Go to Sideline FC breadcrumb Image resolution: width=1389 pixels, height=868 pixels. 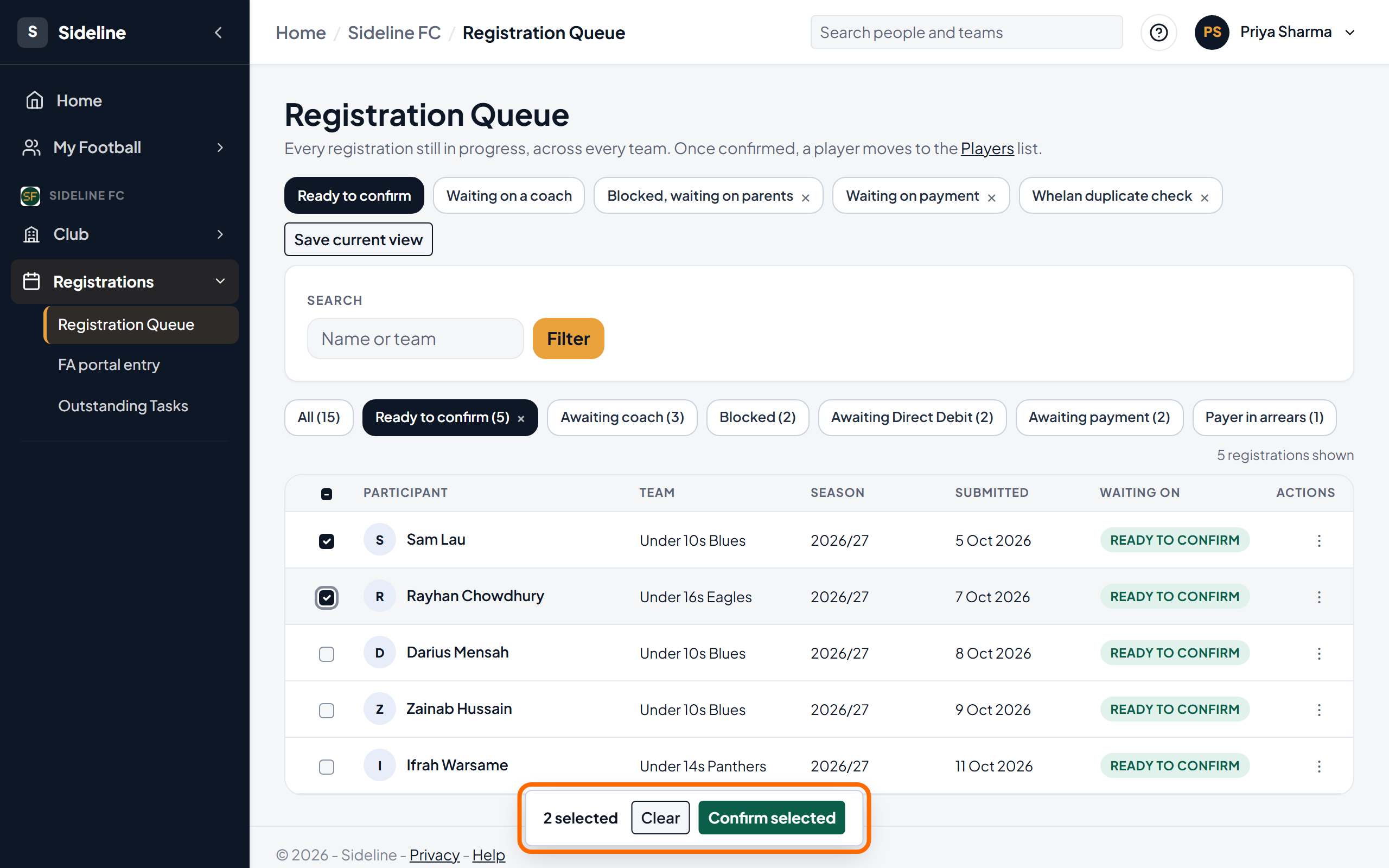tap(394, 33)
